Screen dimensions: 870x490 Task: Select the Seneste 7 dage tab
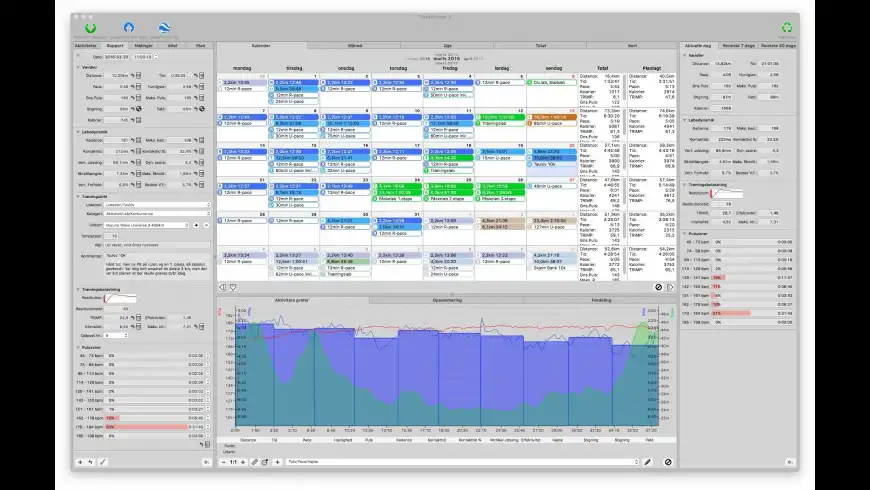click(x=739, y=46)
